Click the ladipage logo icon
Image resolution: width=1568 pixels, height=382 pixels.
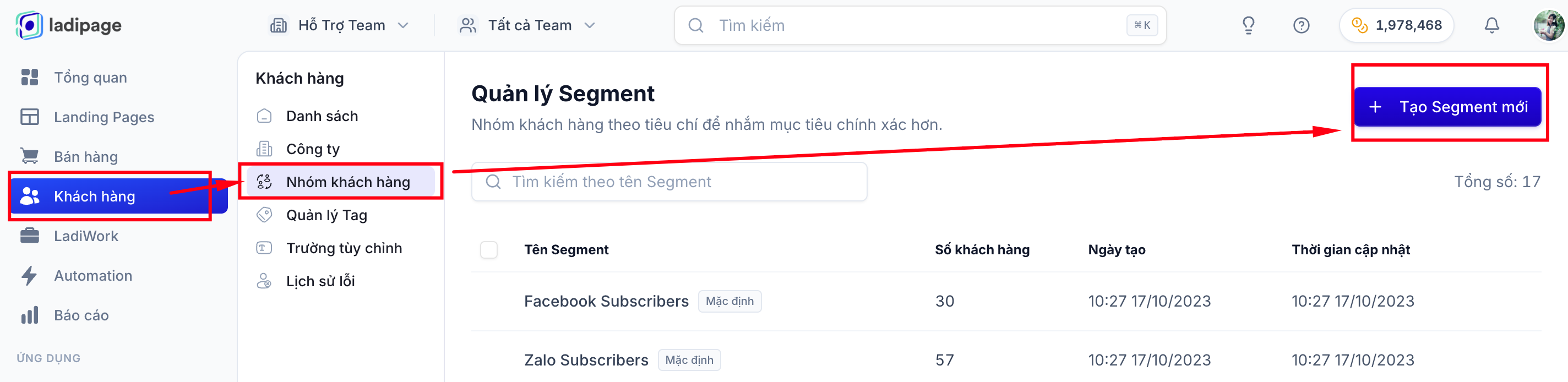pyautogui.click(x=29, y=25)
